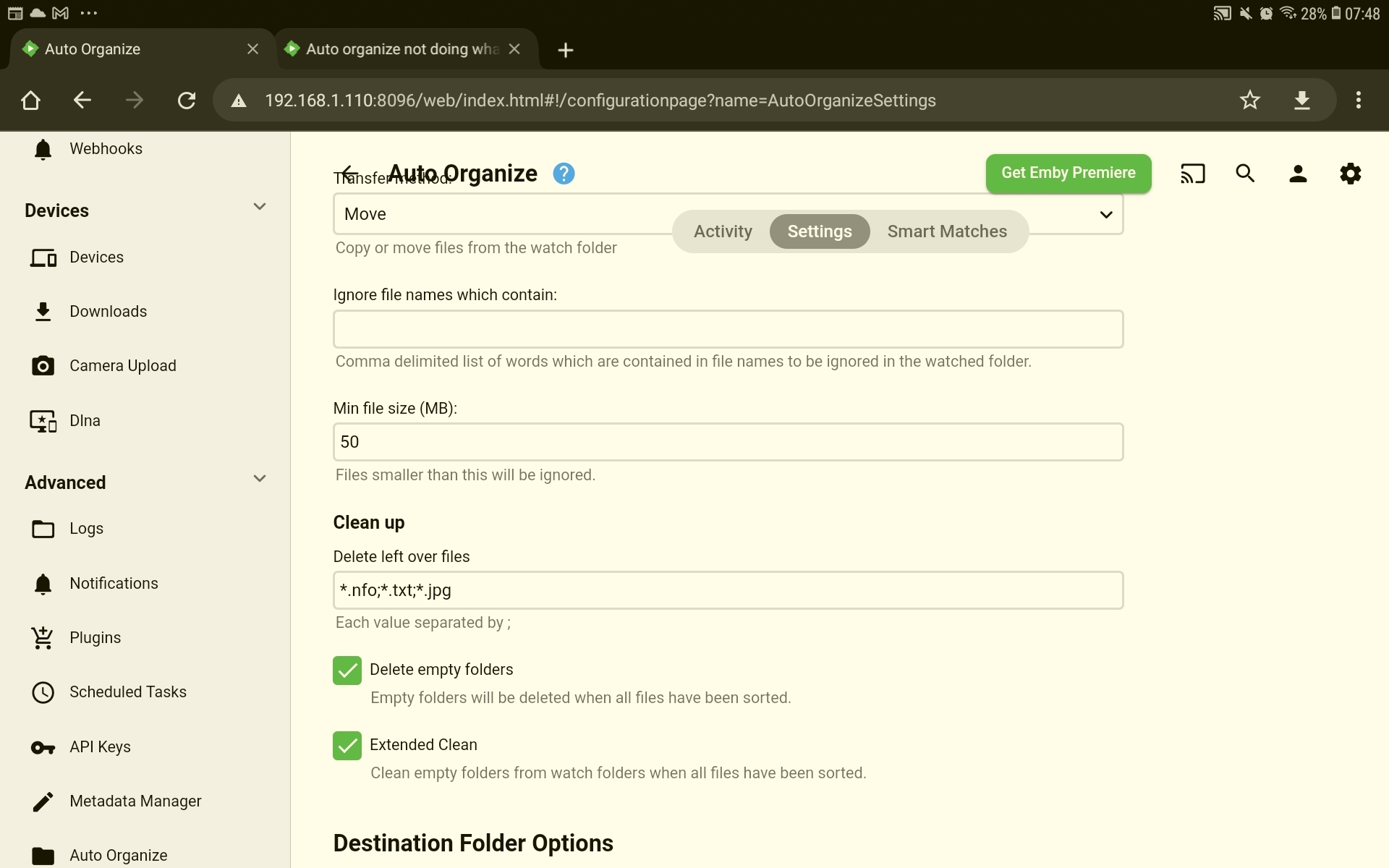Bookmark the page with the star icon
The width and height of the screenshot is (1389, 868).
tap(1249, 101)
